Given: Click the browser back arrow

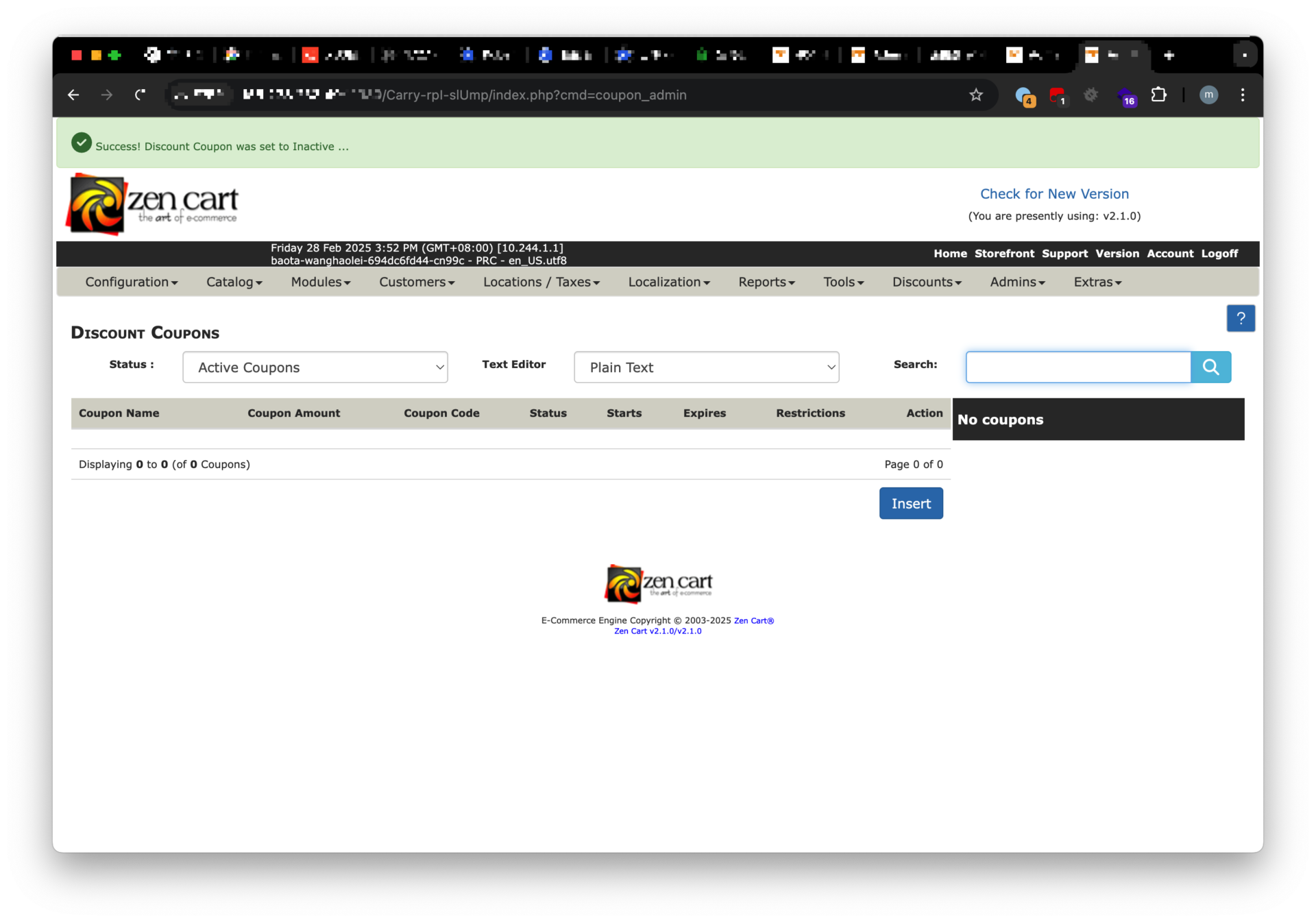Looking at the screenshot, I should (73, 95).
